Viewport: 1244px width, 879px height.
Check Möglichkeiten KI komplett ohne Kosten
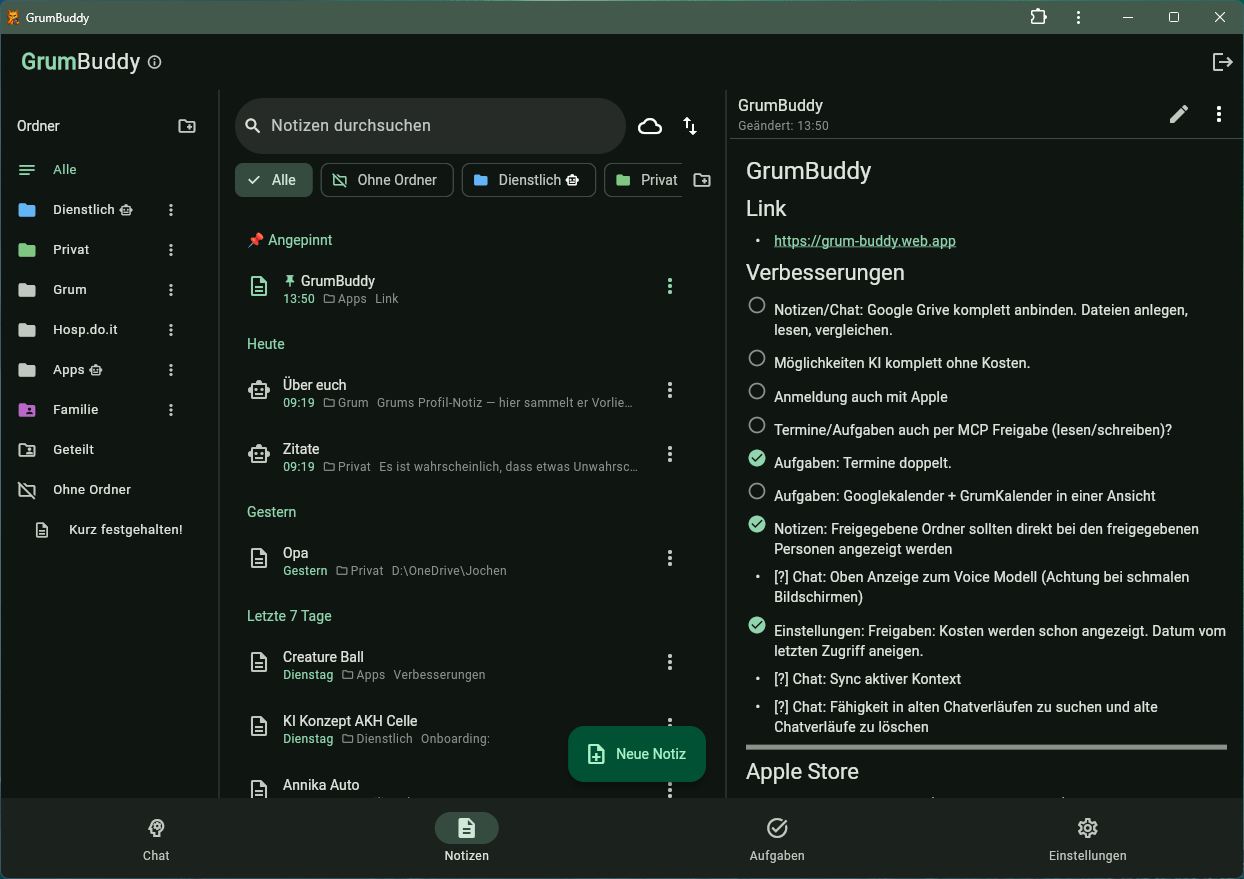[757, 358]
